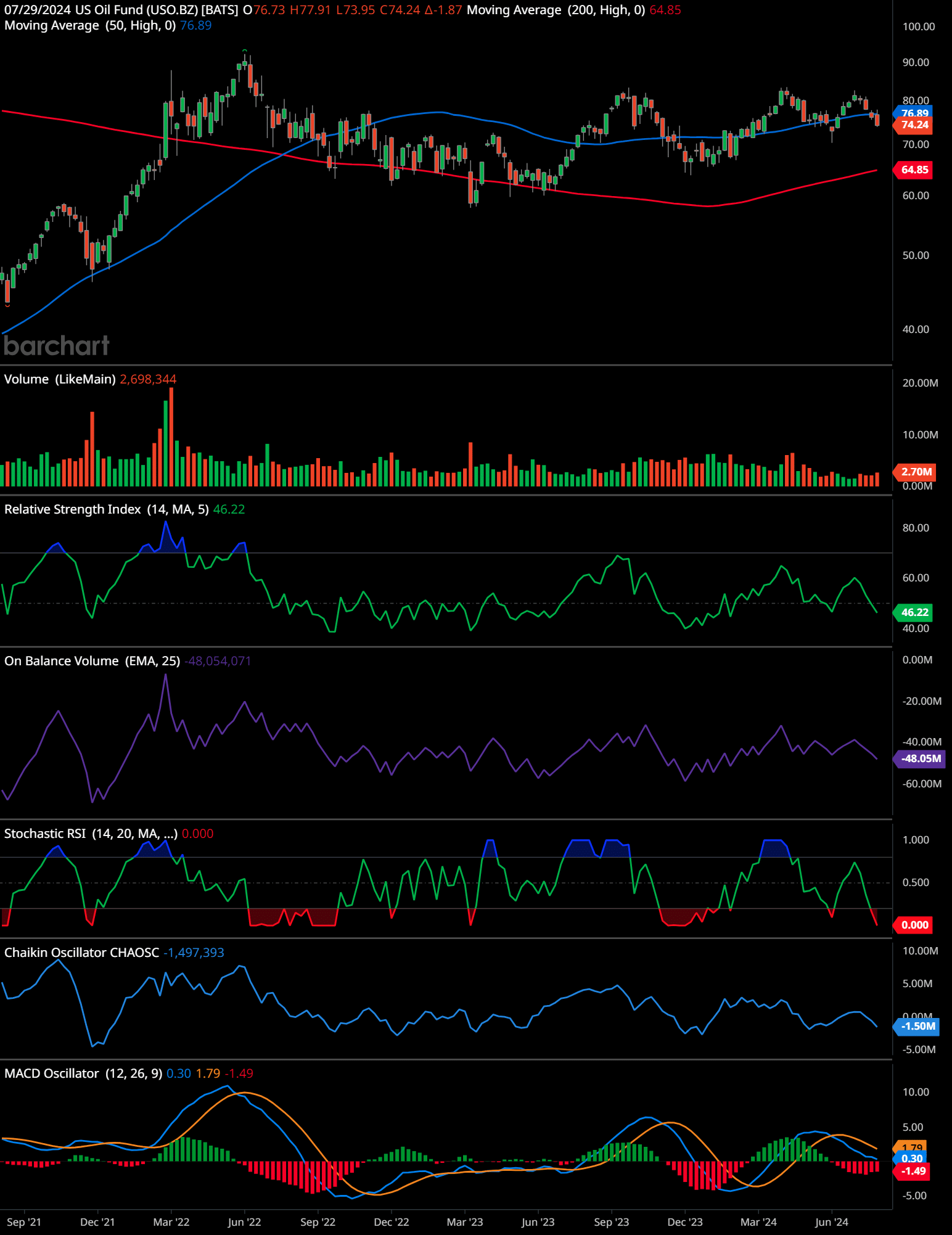The height and width of the screenshot is (1235, 952).
Task: Click the 0.500 Stochastic RSI axis label
Action: [916, 883]
